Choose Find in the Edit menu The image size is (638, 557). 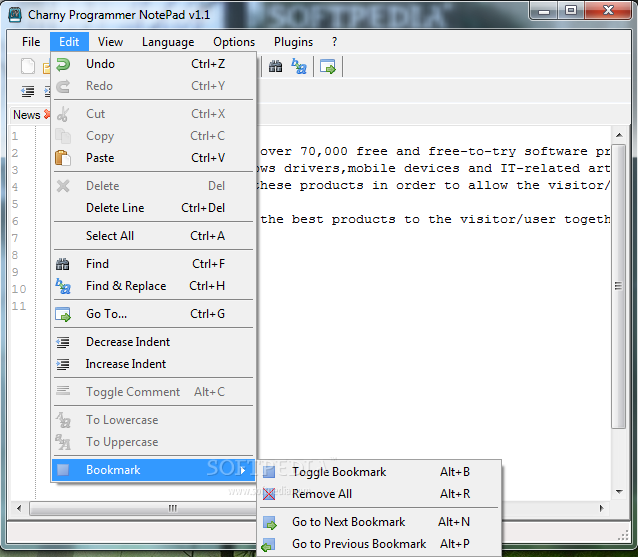point(153,264)
